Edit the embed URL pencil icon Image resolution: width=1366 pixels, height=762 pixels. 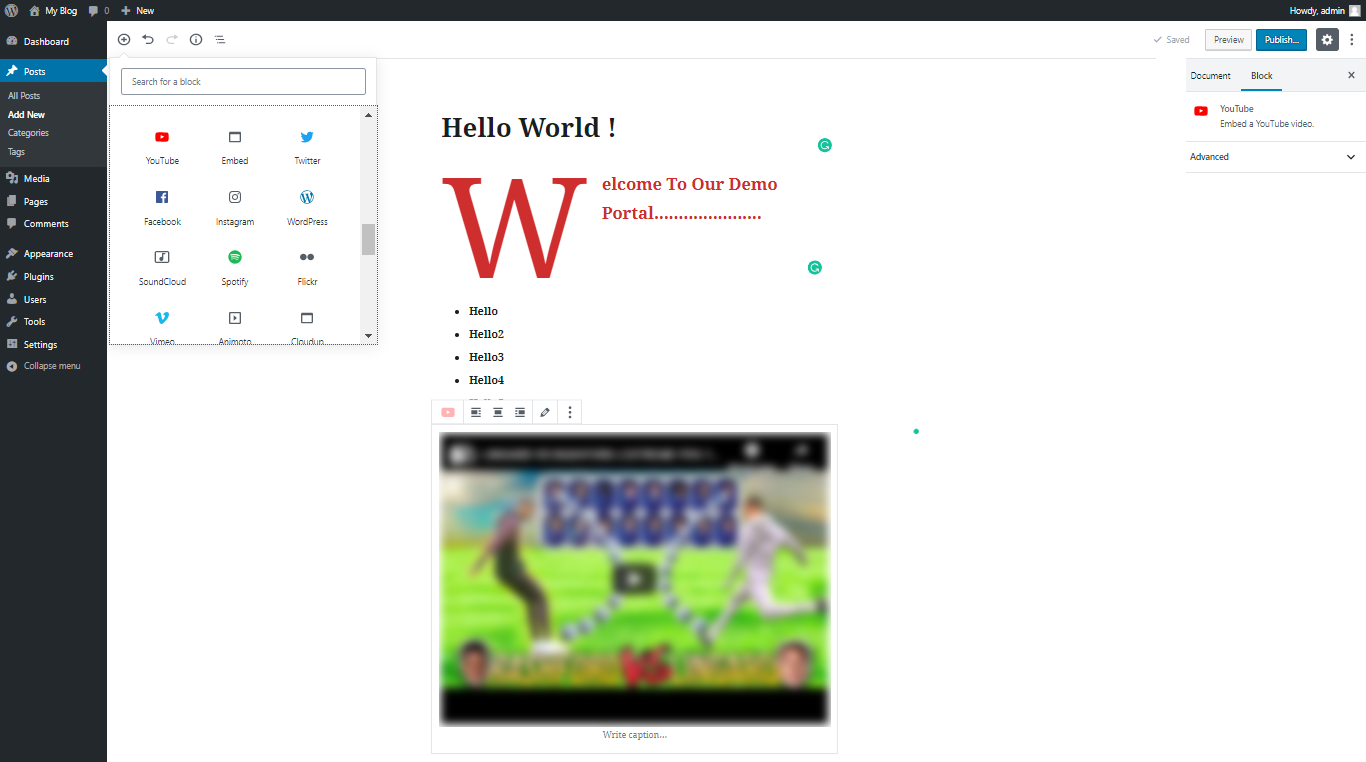tap(545, 412)
